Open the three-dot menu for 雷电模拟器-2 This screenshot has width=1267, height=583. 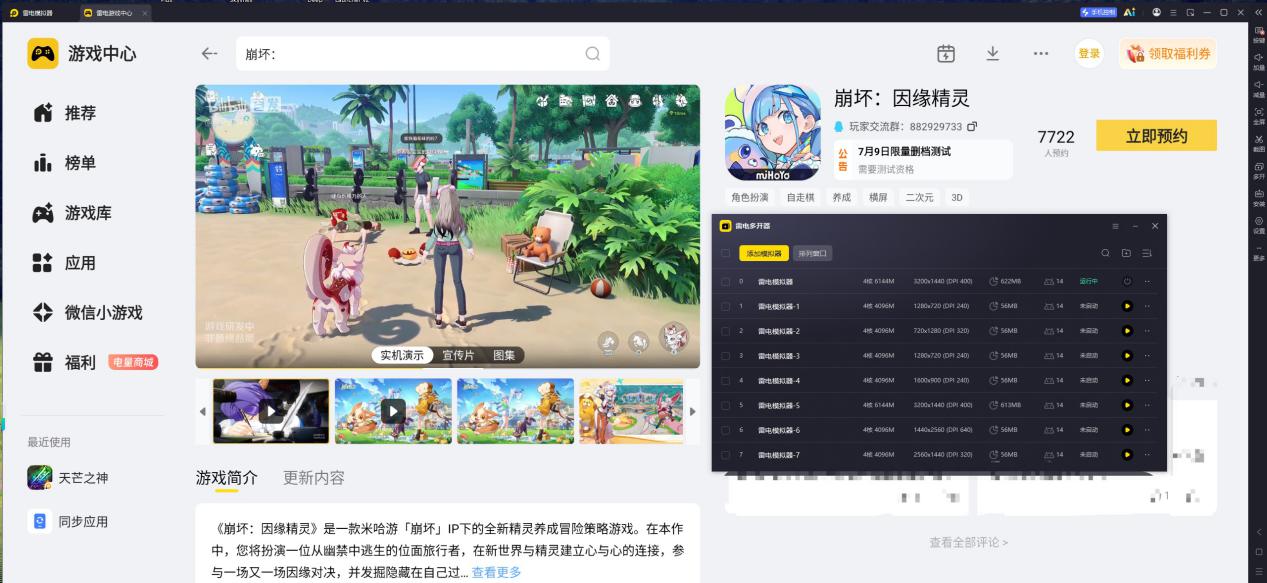coord(1147,331)
